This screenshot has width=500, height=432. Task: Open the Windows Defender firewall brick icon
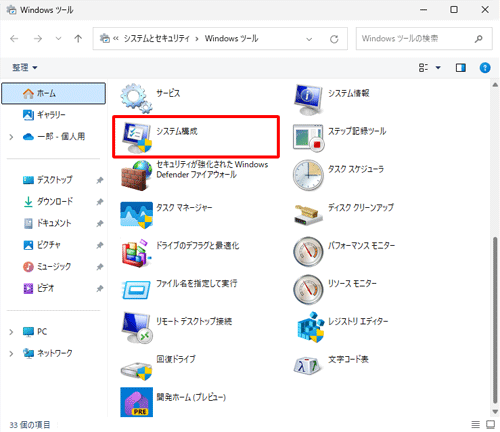coord(137,175)
